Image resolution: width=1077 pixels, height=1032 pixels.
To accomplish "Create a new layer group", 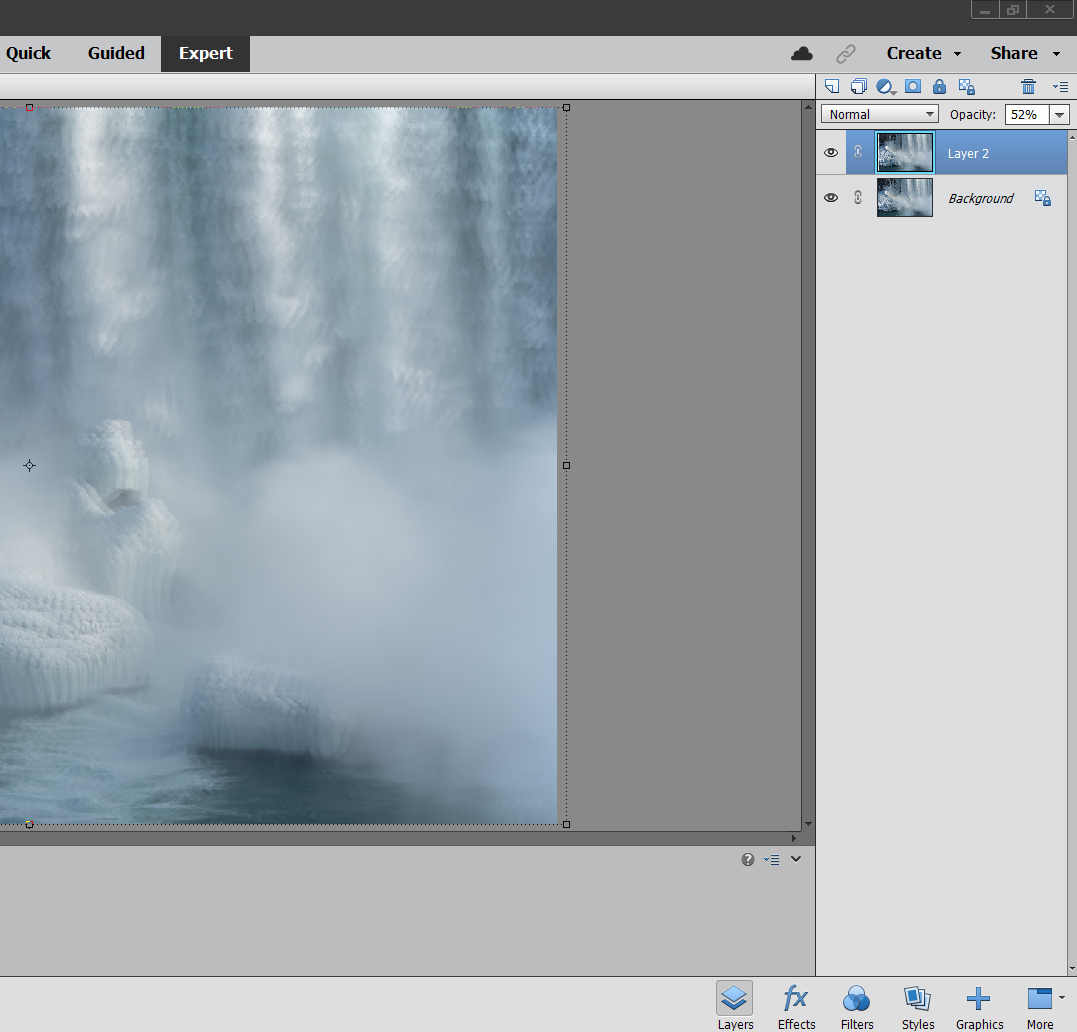I will pos(858,86).
